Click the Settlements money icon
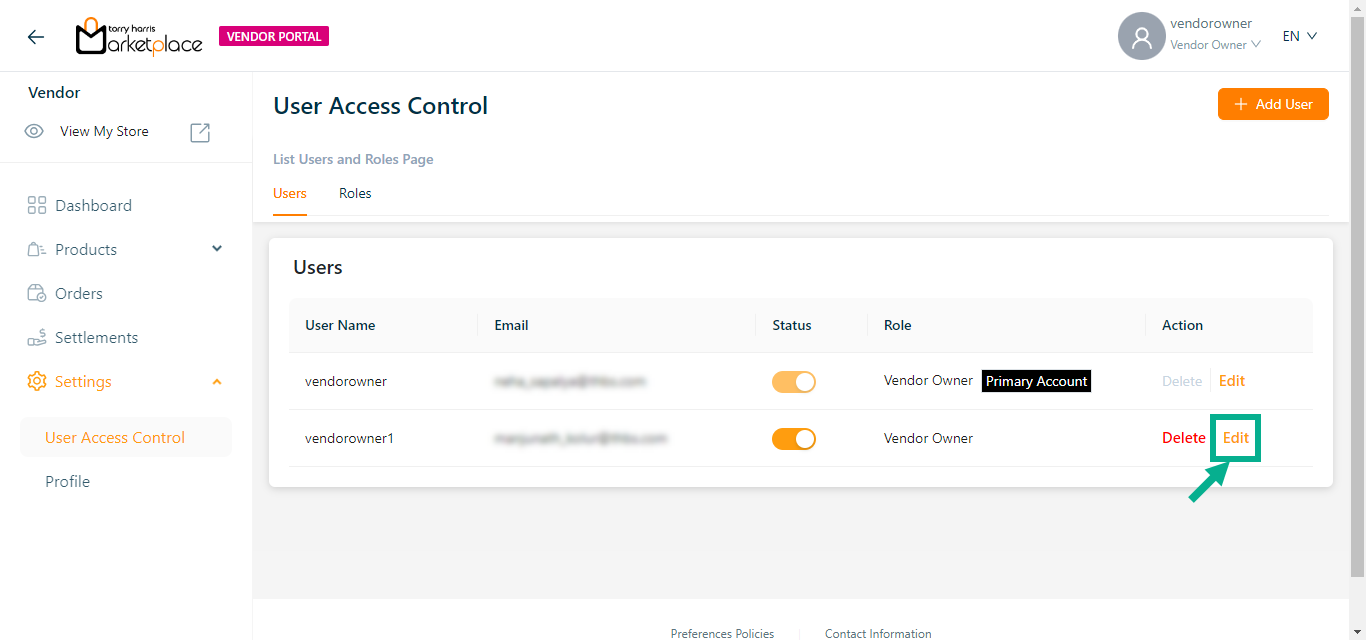Viewport: 1366px width, 640px height. pyautogui.click(x=37, y=338)
